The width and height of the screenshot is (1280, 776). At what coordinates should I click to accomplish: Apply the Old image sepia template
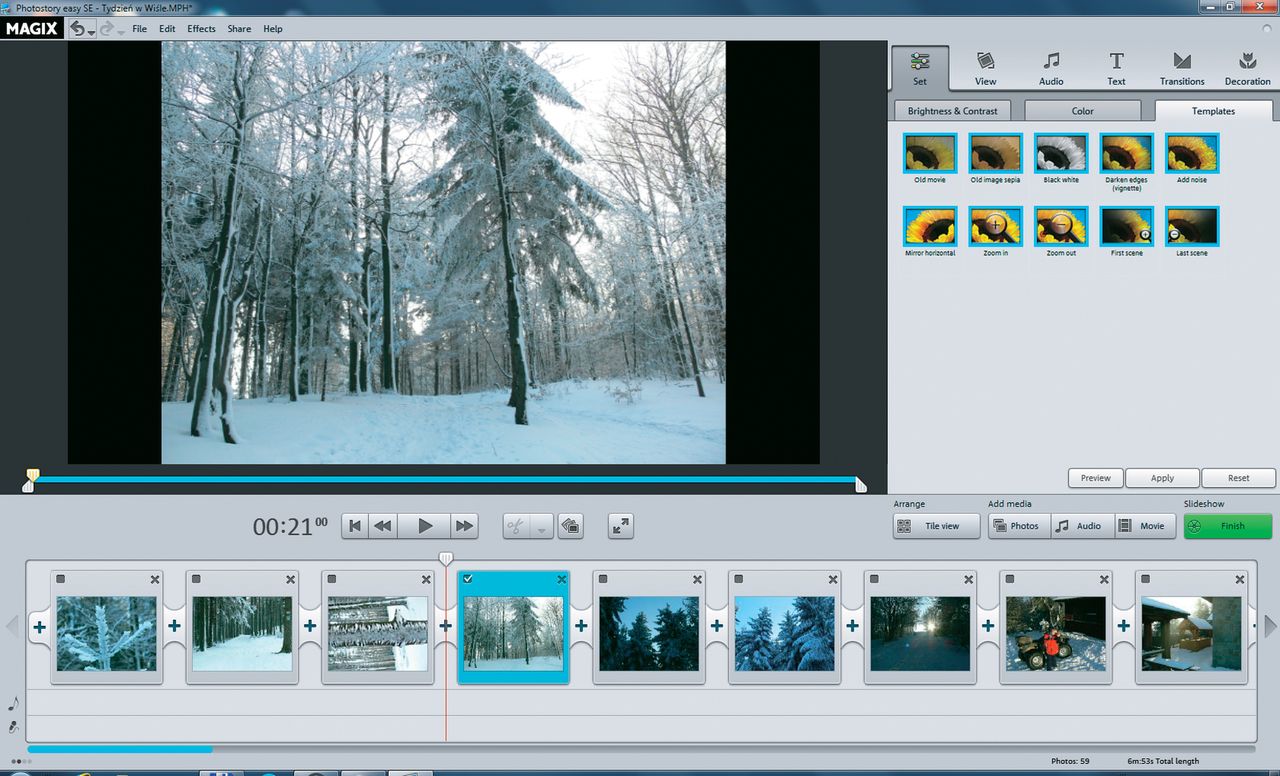pos(995,153)
